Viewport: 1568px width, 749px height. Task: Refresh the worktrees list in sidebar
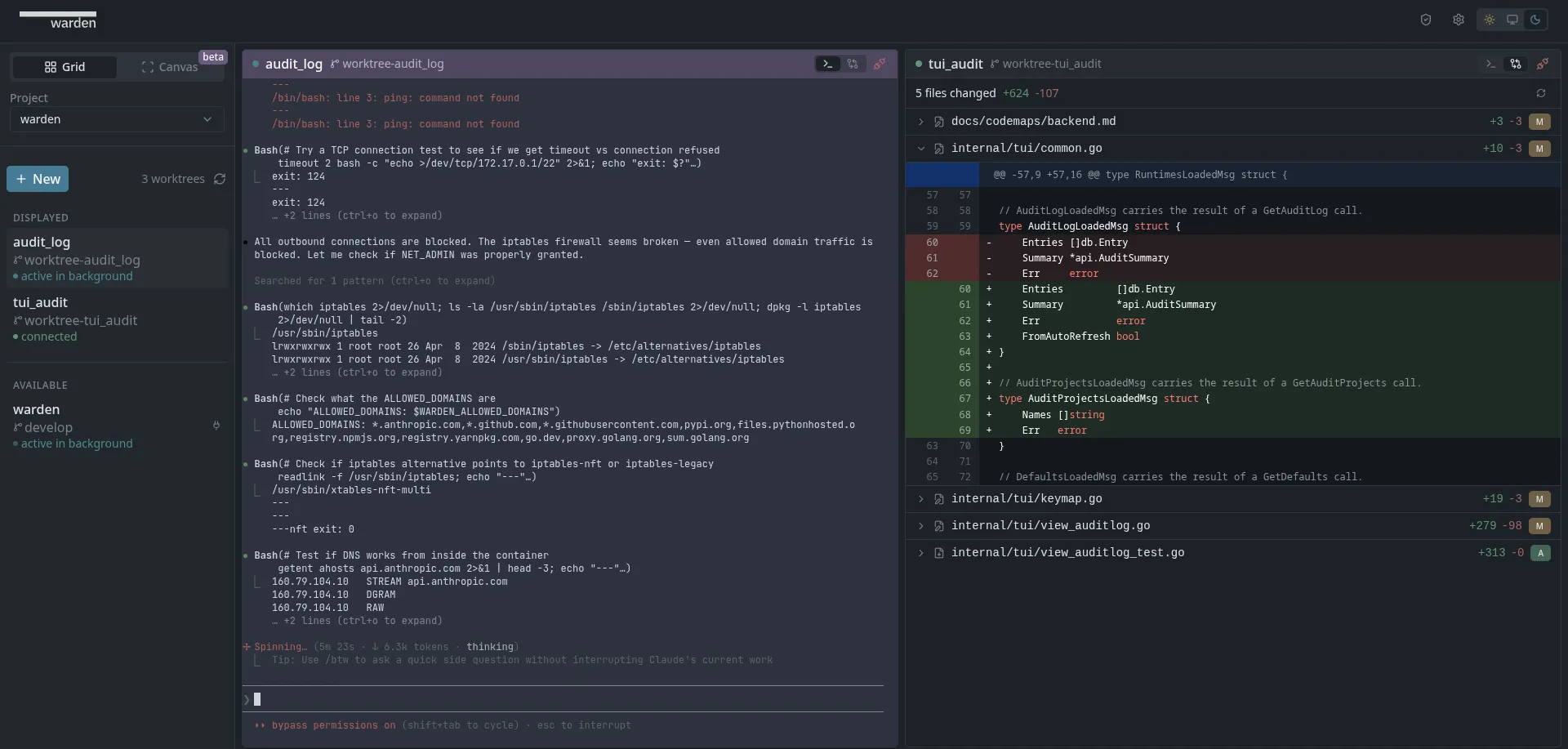tap(220, 179)
